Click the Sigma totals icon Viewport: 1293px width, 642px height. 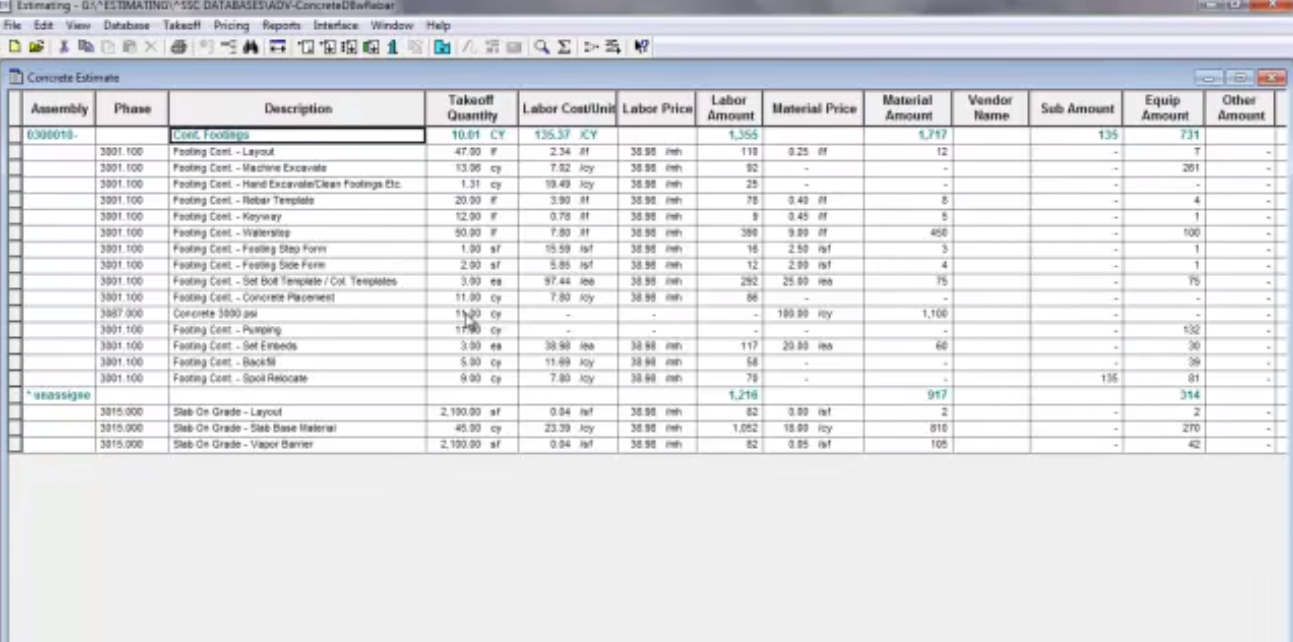point(564,47)
